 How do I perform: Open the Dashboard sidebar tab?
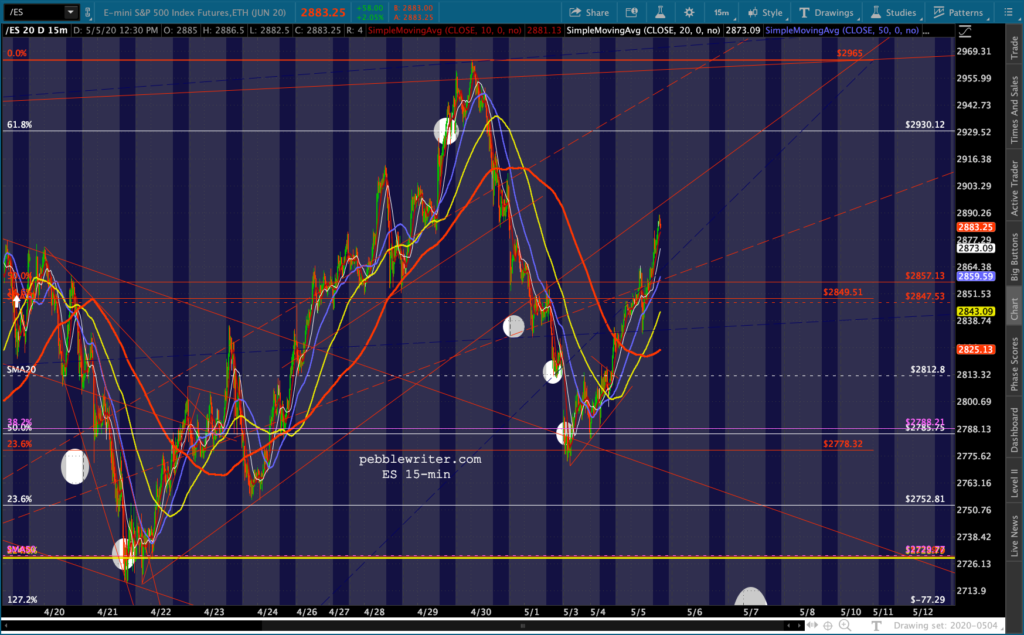(x=1014, y=430)
